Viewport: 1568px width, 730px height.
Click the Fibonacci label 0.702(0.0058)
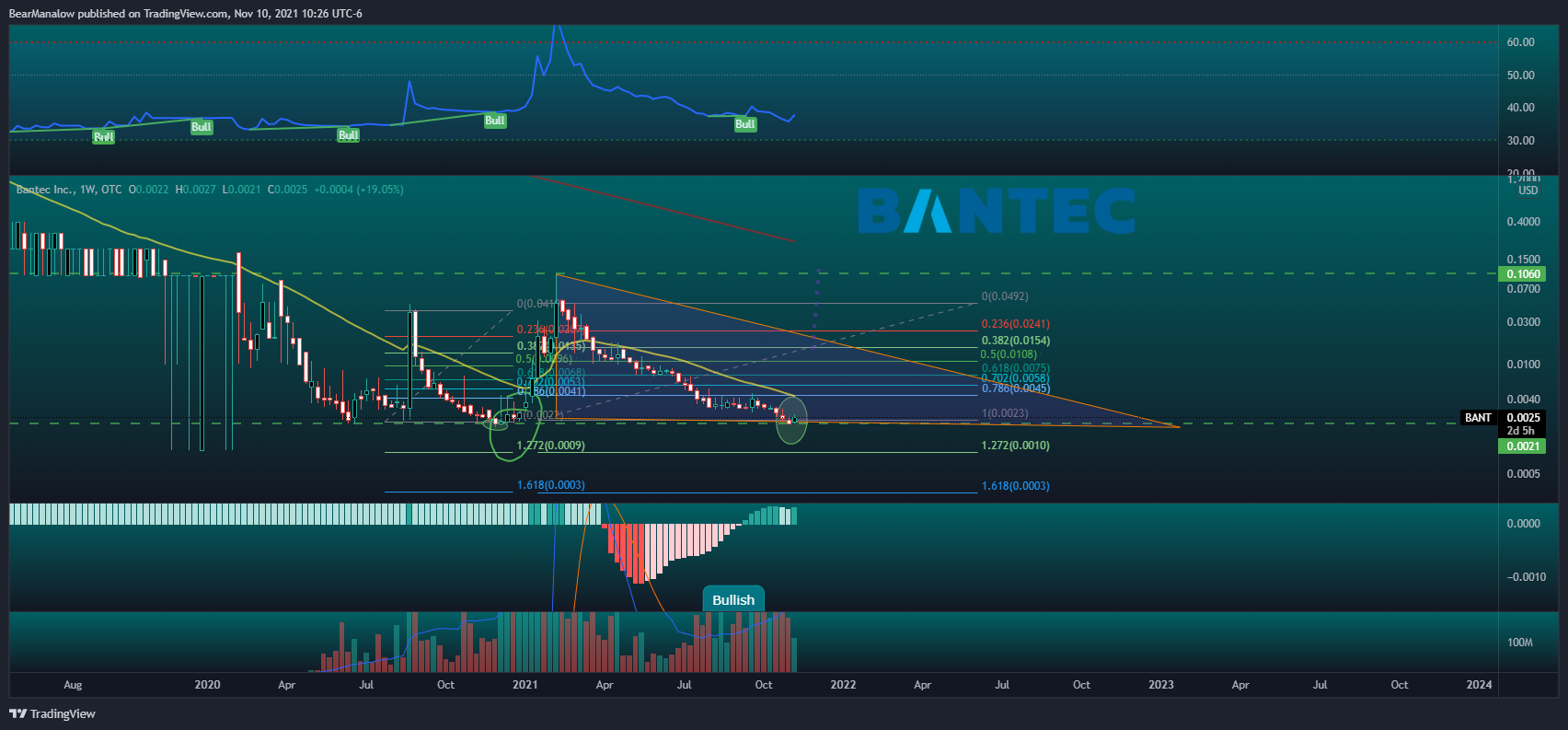tap(1015, 378)
